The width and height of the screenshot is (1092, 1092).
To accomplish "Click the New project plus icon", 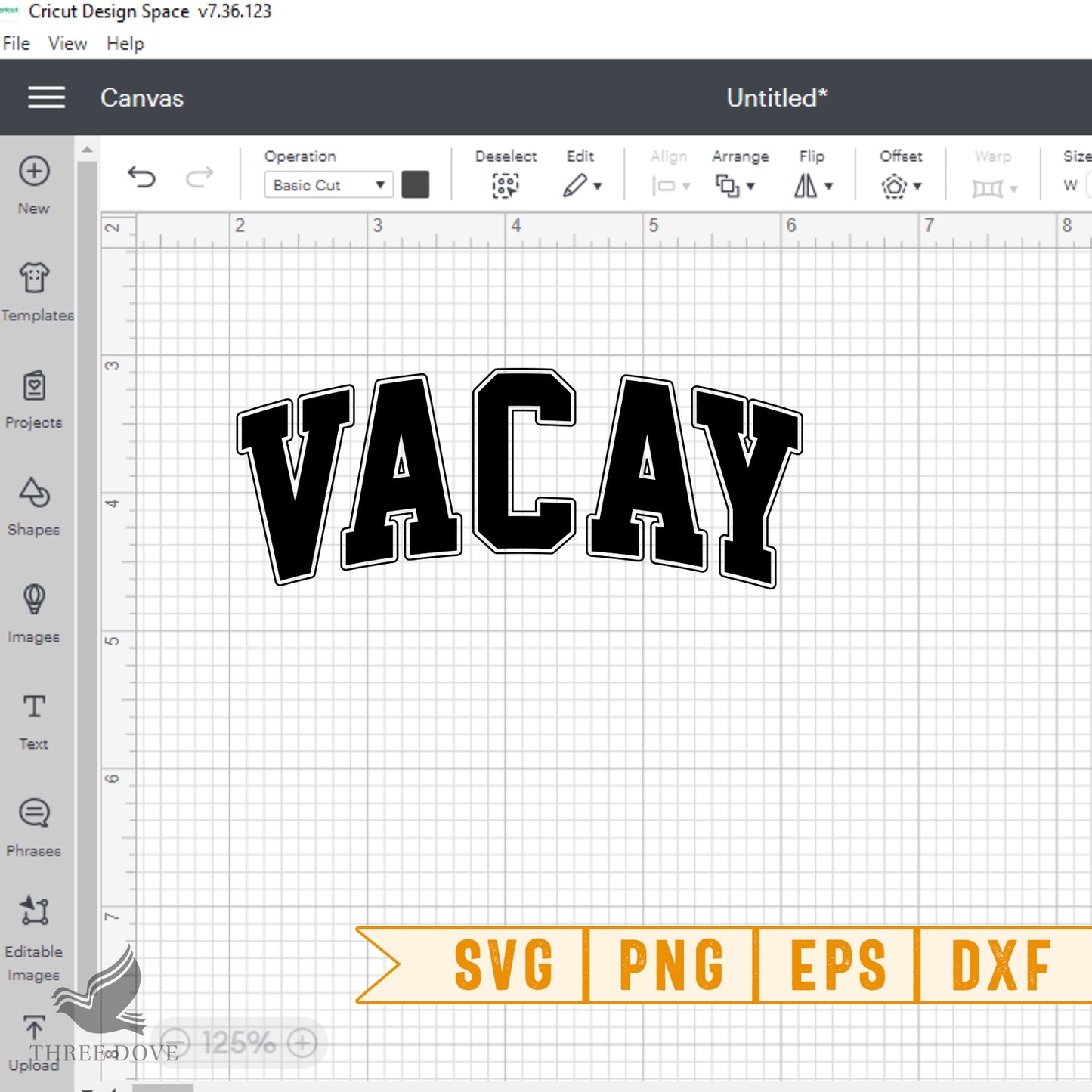I will tap(34, 172).
